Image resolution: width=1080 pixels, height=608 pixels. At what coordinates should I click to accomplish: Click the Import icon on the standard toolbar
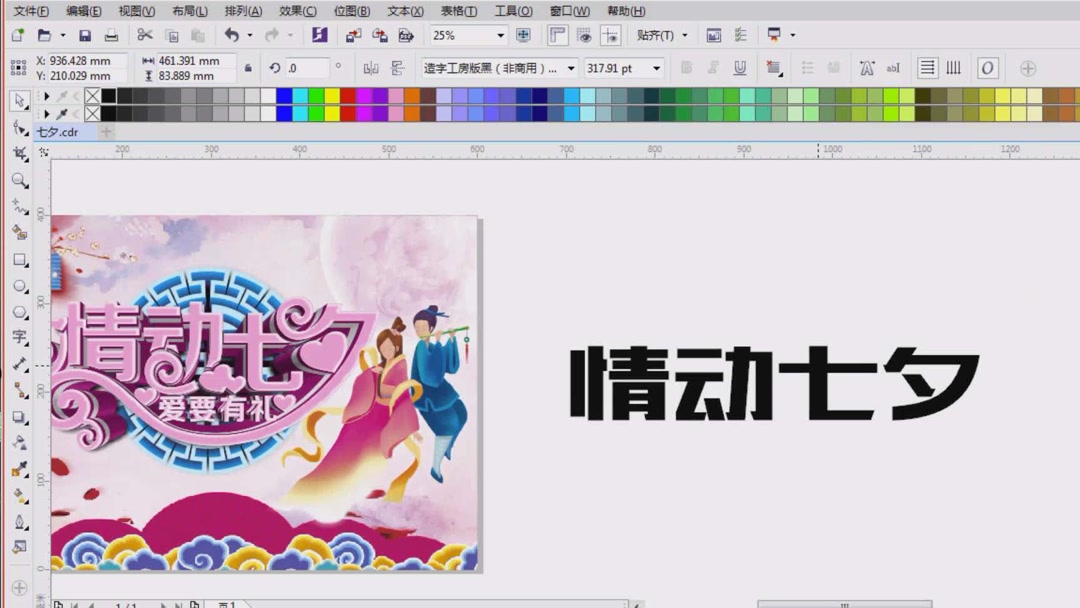352,35
